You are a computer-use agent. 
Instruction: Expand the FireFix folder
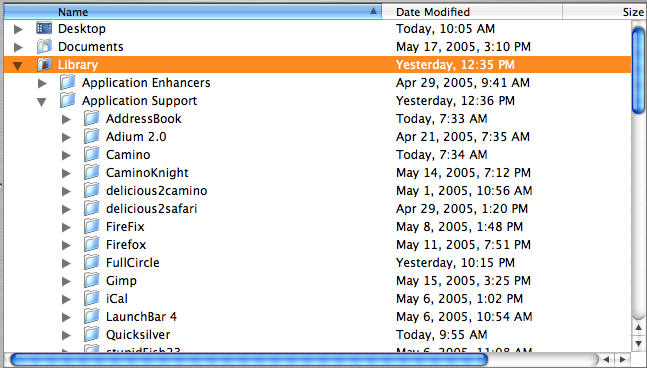[66, 227]
